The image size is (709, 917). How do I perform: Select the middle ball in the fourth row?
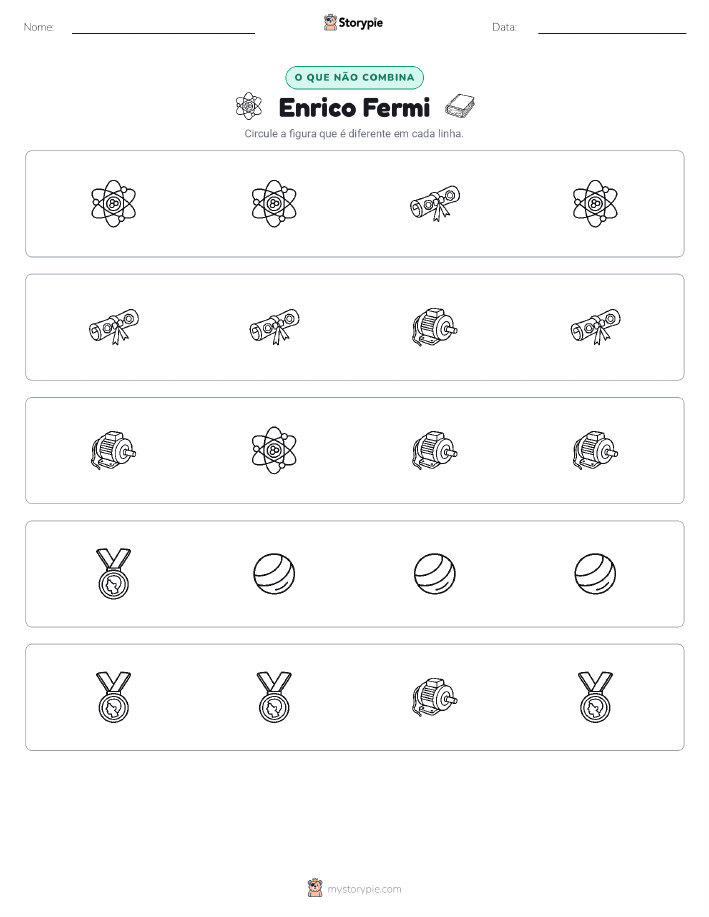coord(435,574)
